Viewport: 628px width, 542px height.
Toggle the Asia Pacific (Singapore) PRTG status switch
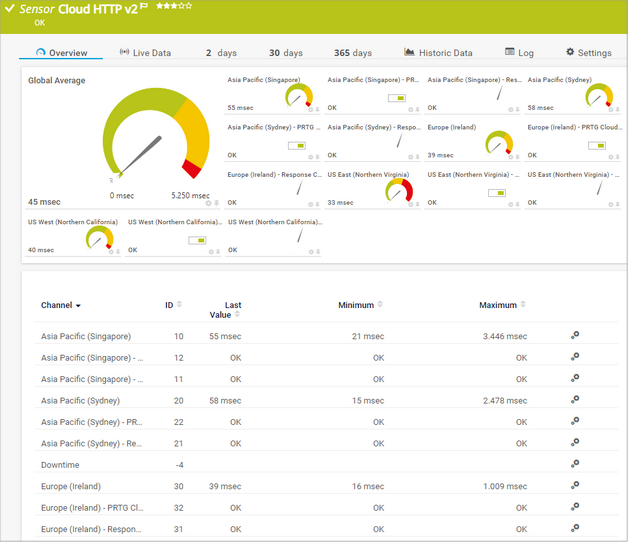(397, 98)
